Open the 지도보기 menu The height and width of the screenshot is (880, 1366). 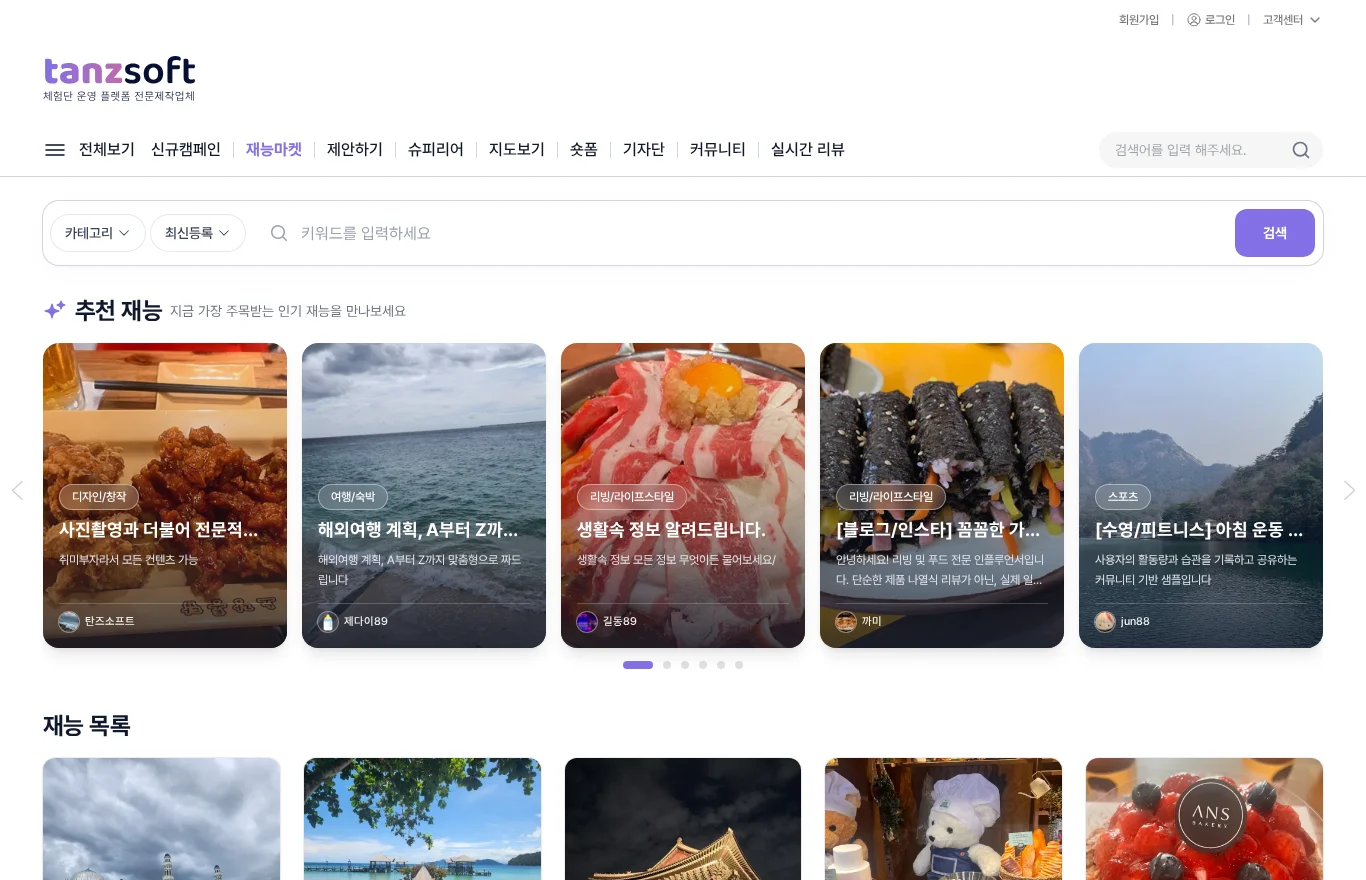coord(517,150)
